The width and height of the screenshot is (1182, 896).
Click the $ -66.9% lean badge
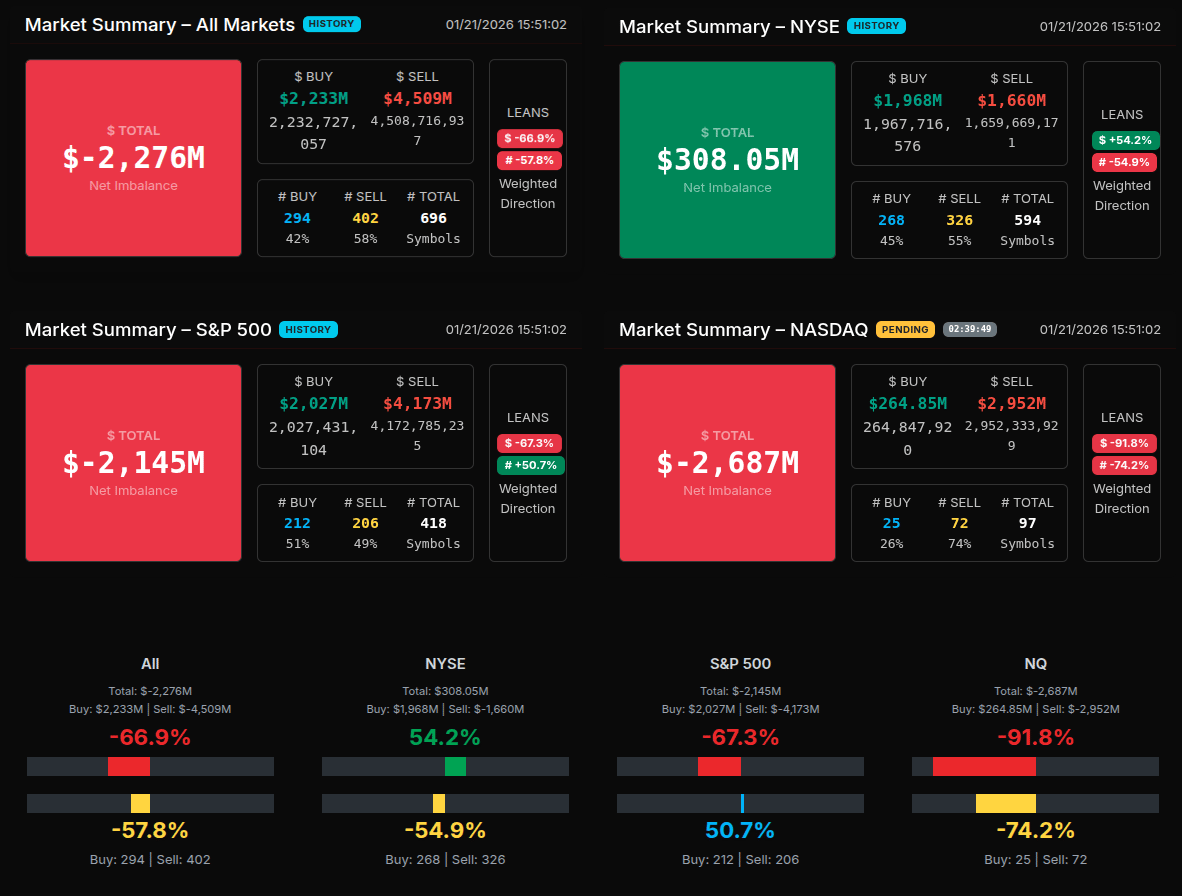tap(529, 138)
